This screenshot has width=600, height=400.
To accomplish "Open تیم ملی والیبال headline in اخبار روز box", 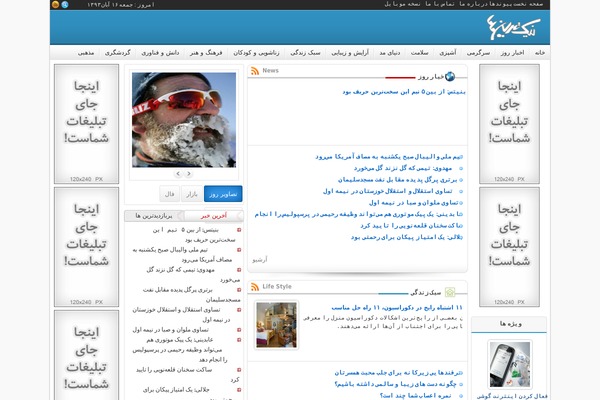I will [x=389, y=157].
